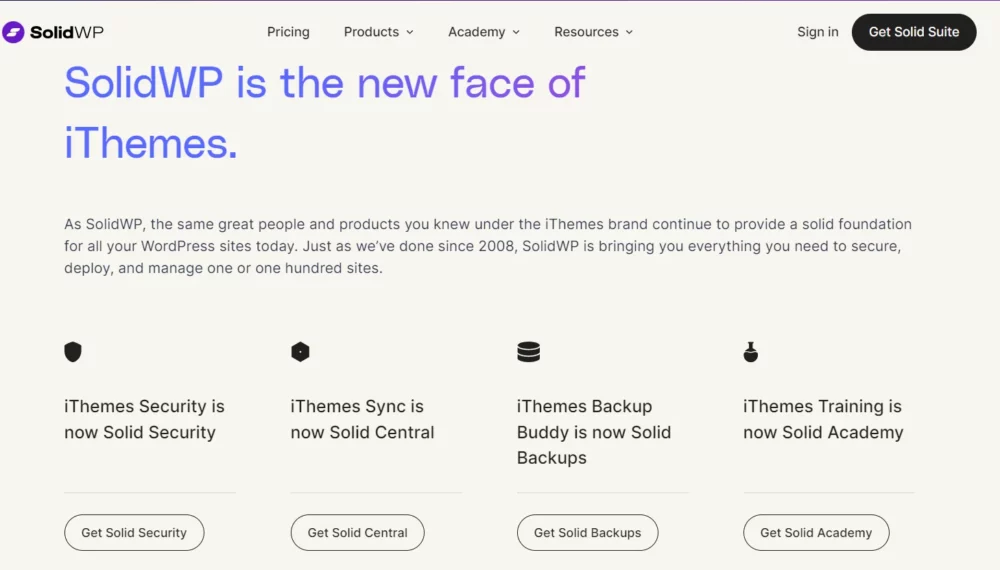The image size is (1000, 570).
Task: Click the 'SolidWP is the new face' heading
Action: [325, 113]
